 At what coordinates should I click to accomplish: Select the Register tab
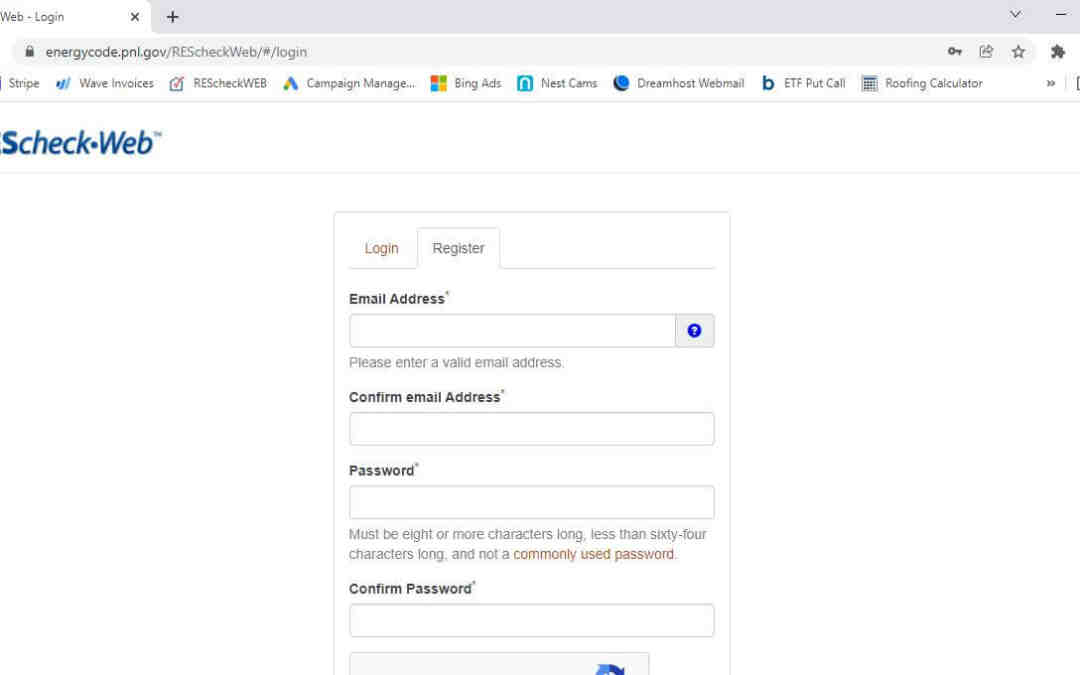tap(458, 249)
